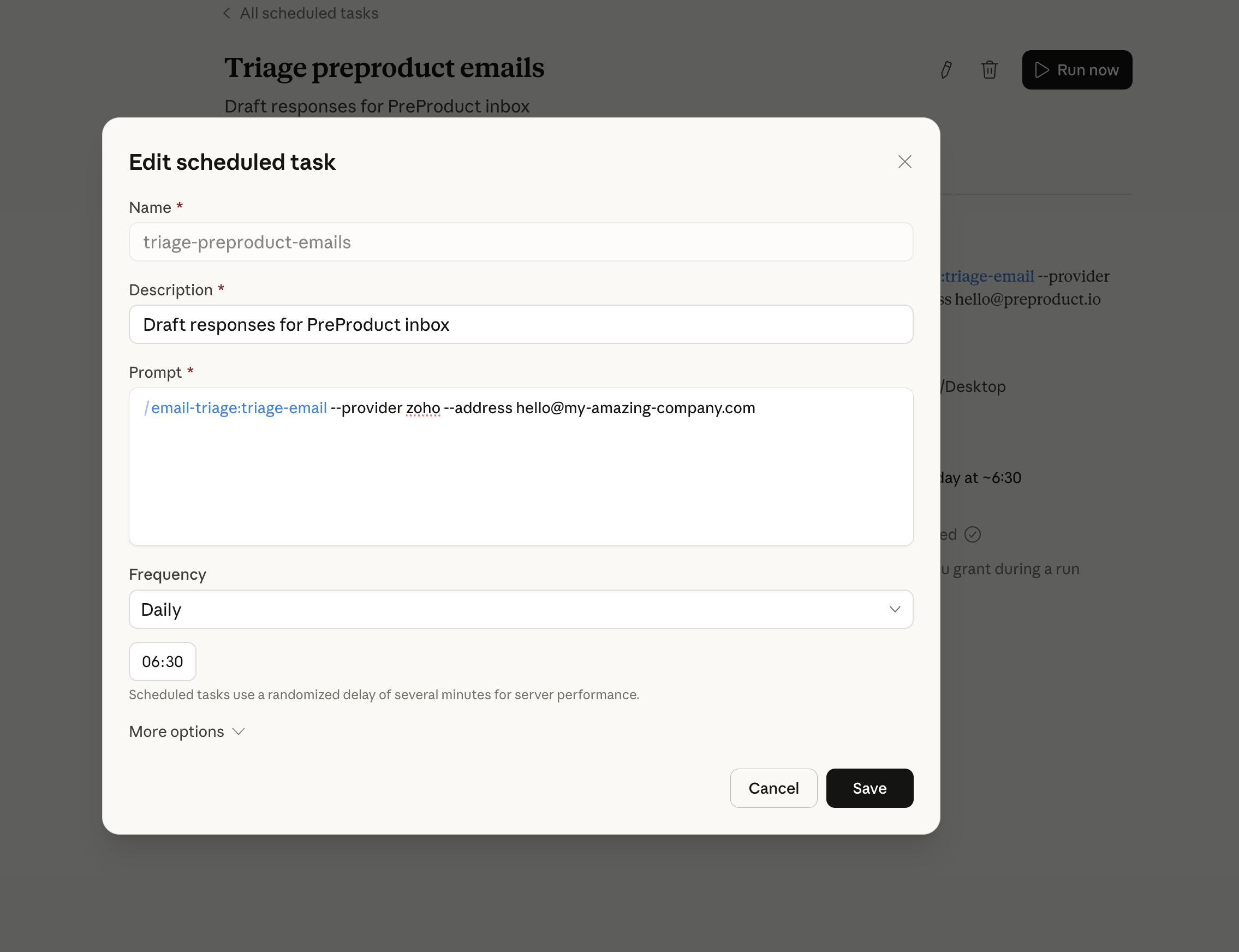Image resolution: width=1239 pixels, height=952 pixels.
Task: Open the 06:30 time picker
Action: point(163,661)
